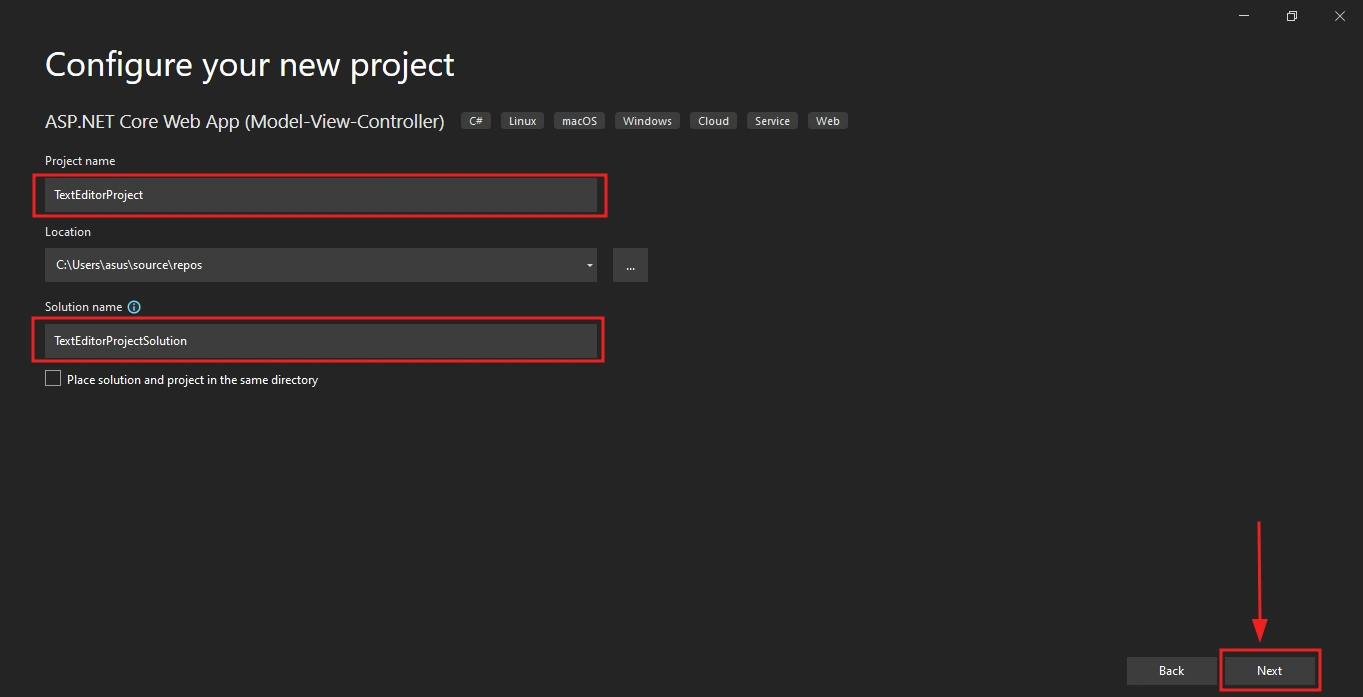
Task: Minimize the dialog window
Action: pos(1244,16)
